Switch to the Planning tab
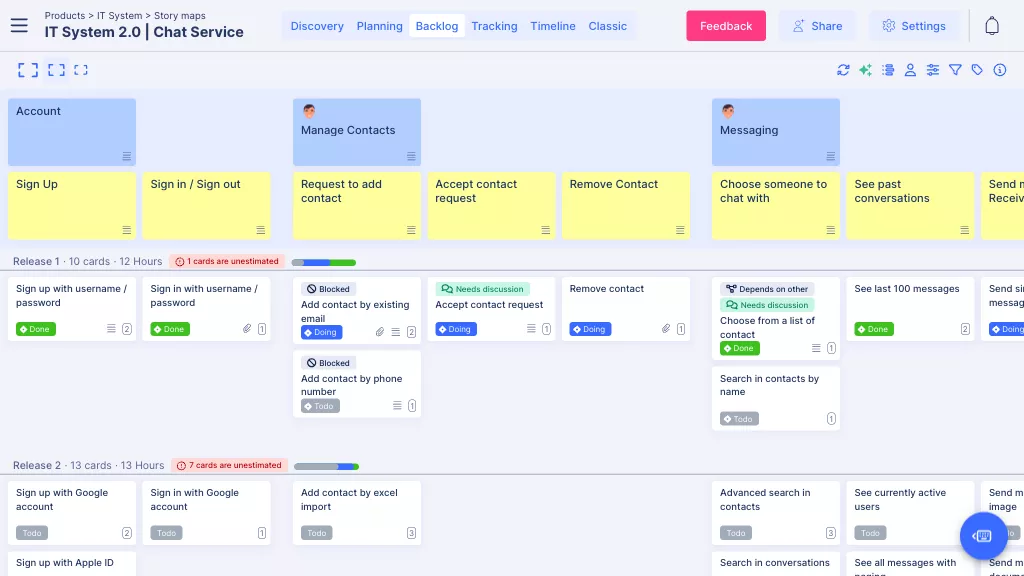This screenshot has width=1024, height=576. tap(379, 26)
